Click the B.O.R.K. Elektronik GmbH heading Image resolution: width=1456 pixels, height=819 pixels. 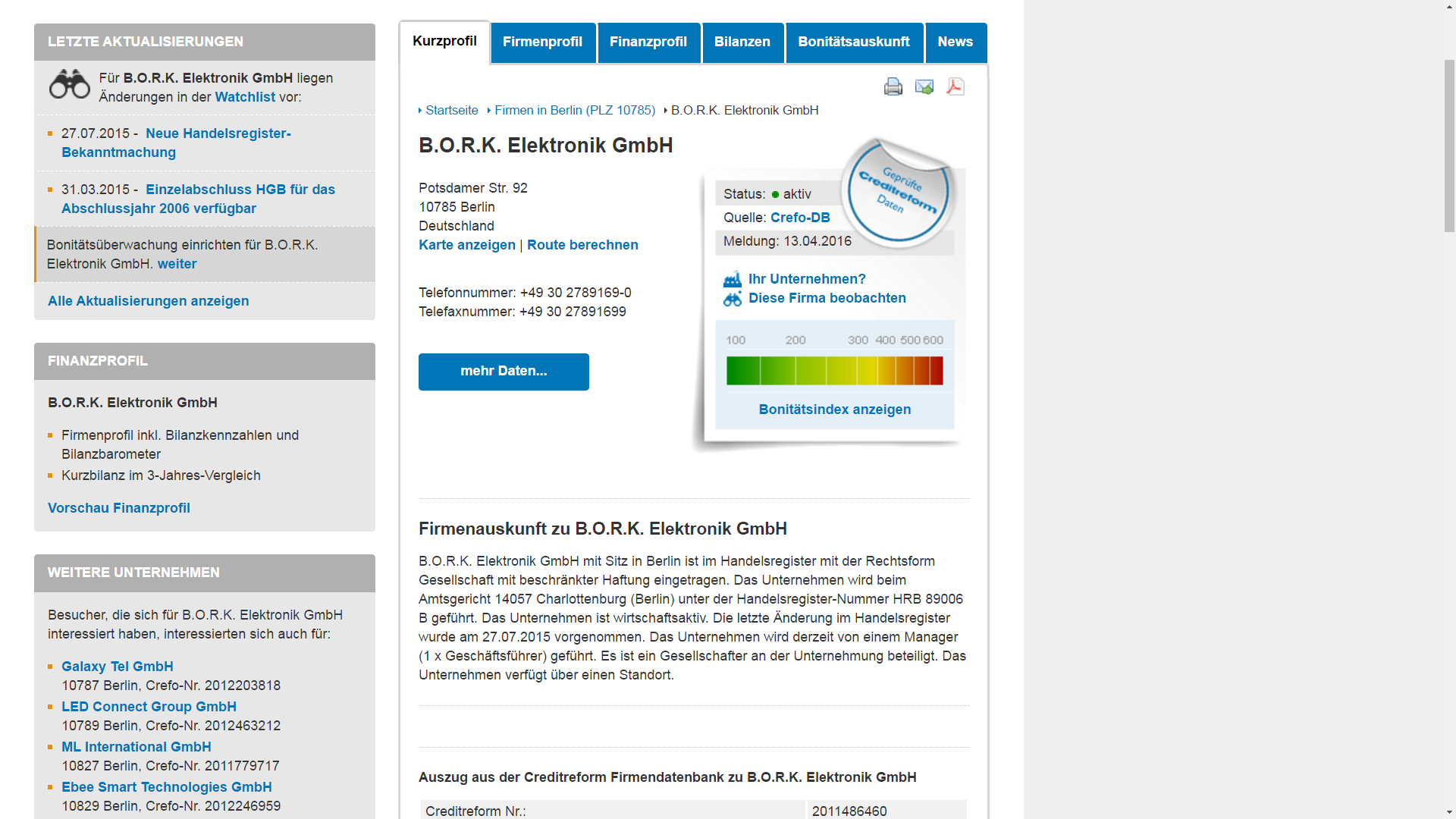click(546, 146)
